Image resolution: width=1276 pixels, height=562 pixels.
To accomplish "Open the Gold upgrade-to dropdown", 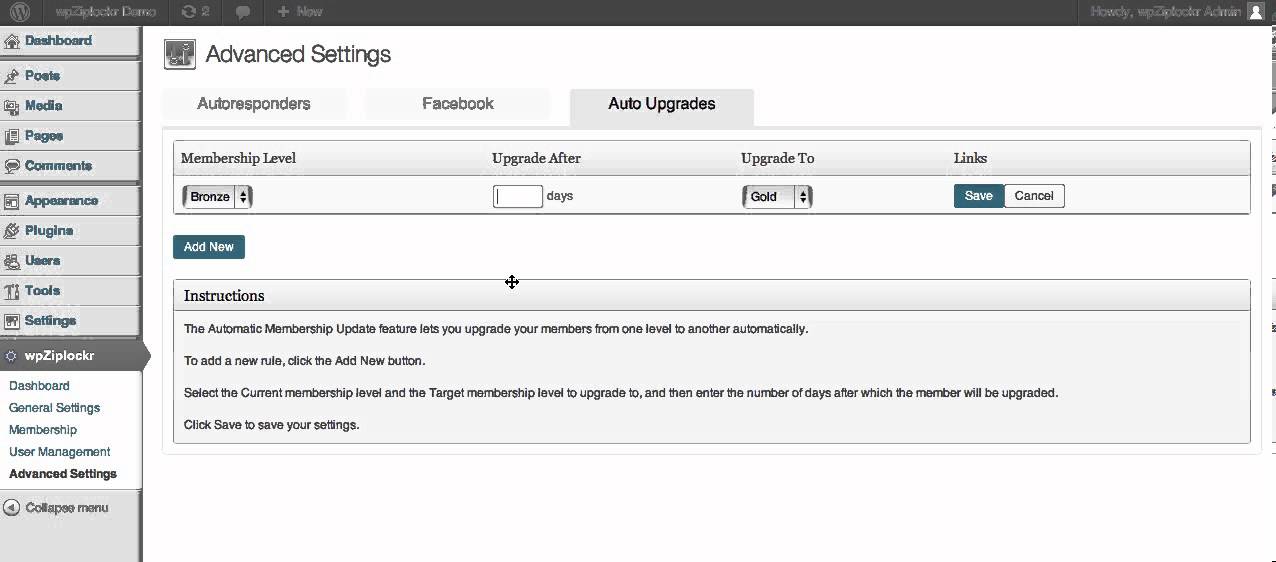I will click(x=777, y=197).
